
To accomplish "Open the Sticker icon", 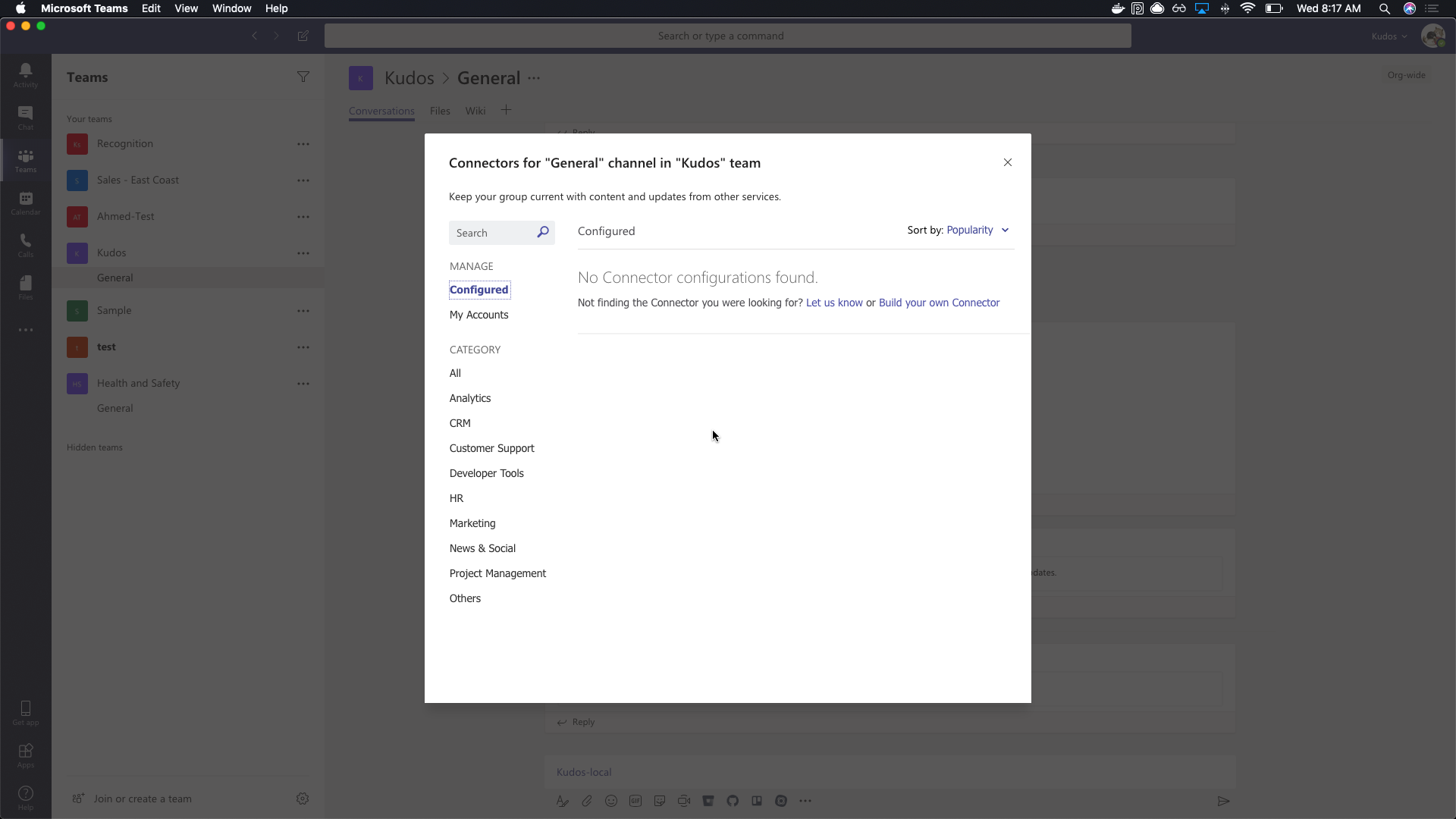I will 660,801.
